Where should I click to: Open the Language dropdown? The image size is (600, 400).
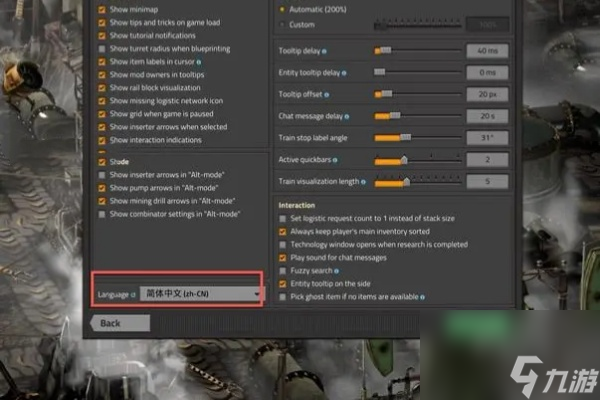[x=201, y=294]
